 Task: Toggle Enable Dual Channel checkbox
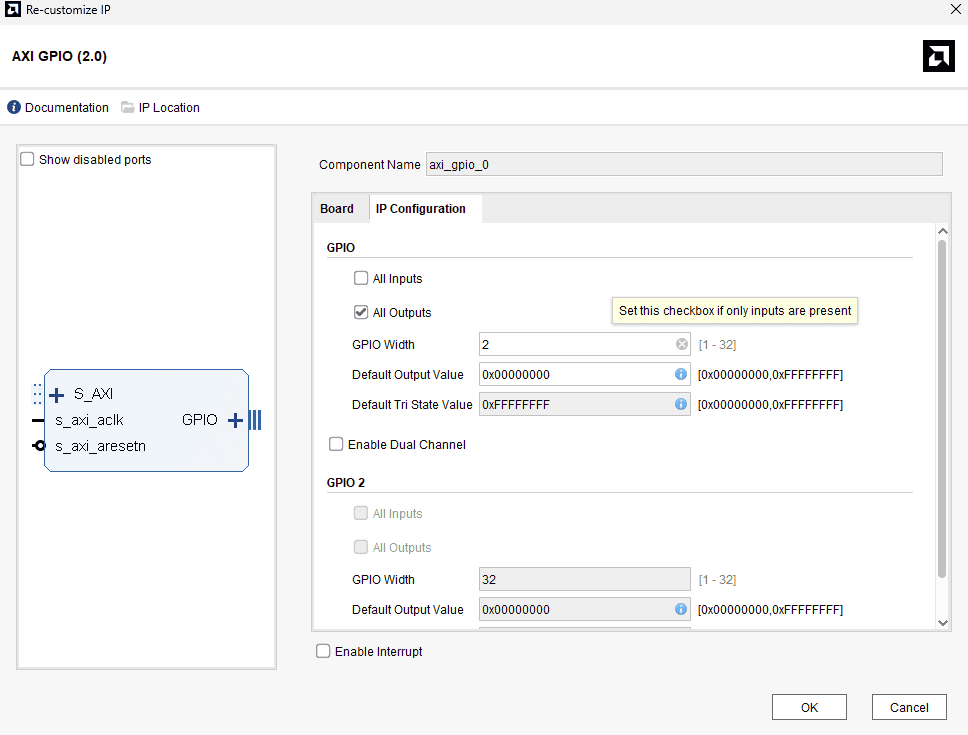[336, 445]
